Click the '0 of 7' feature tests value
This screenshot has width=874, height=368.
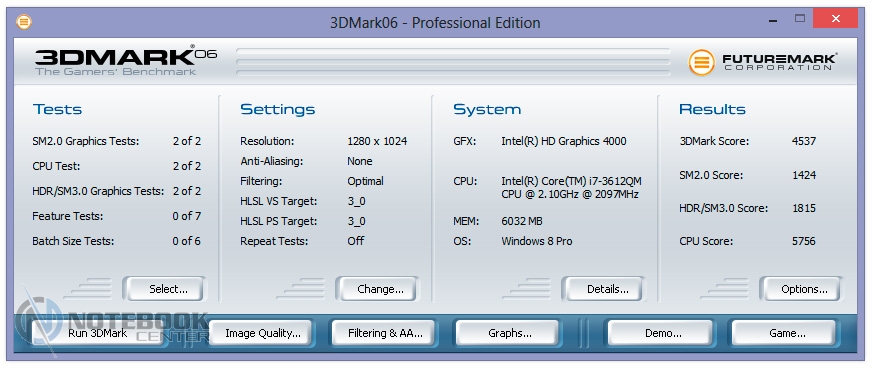pos(187,216)
